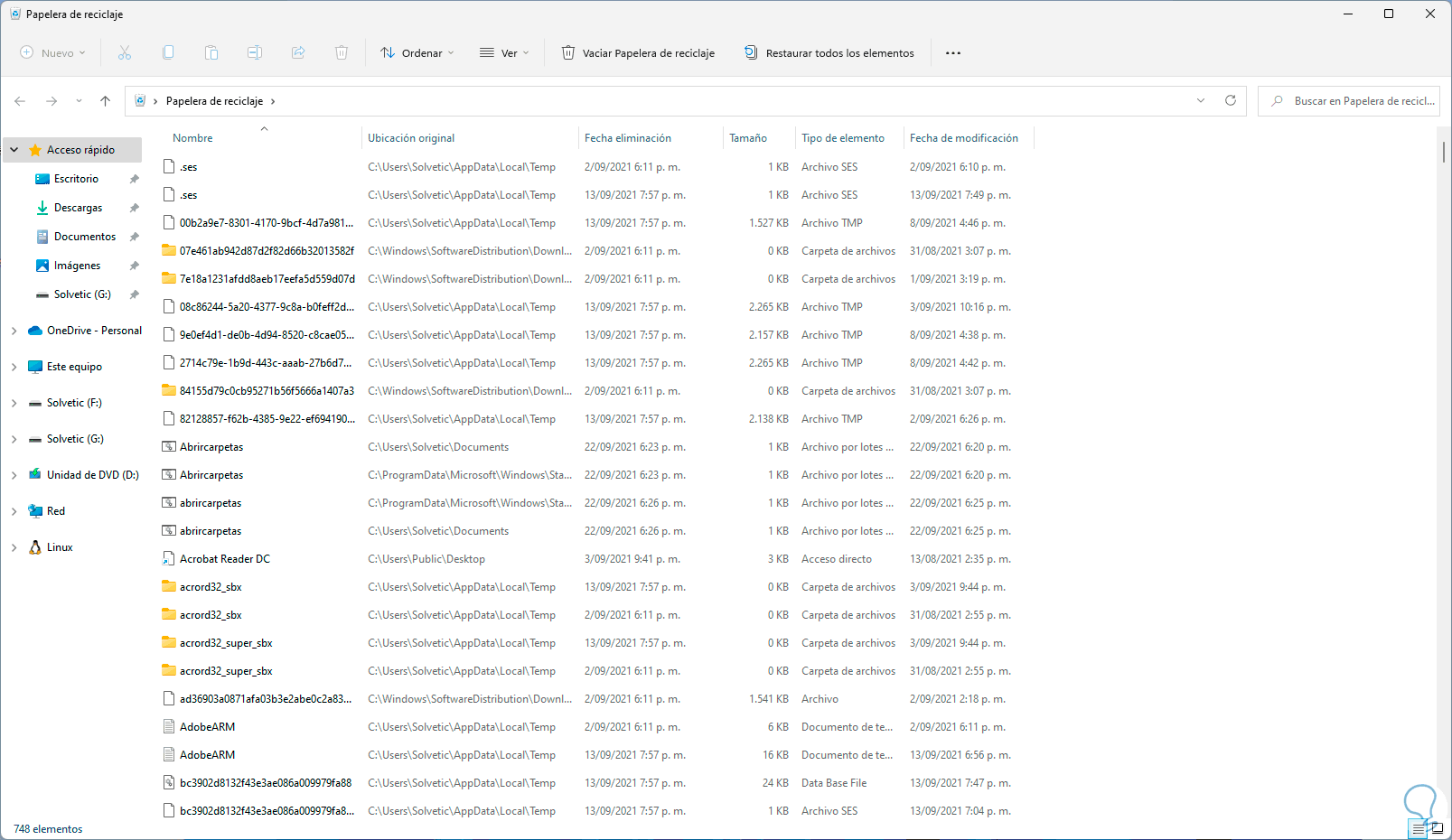
Task: Click folder icon of 07e461ab942d87d2f82d66b32013582f
Action: coord(169,251)
